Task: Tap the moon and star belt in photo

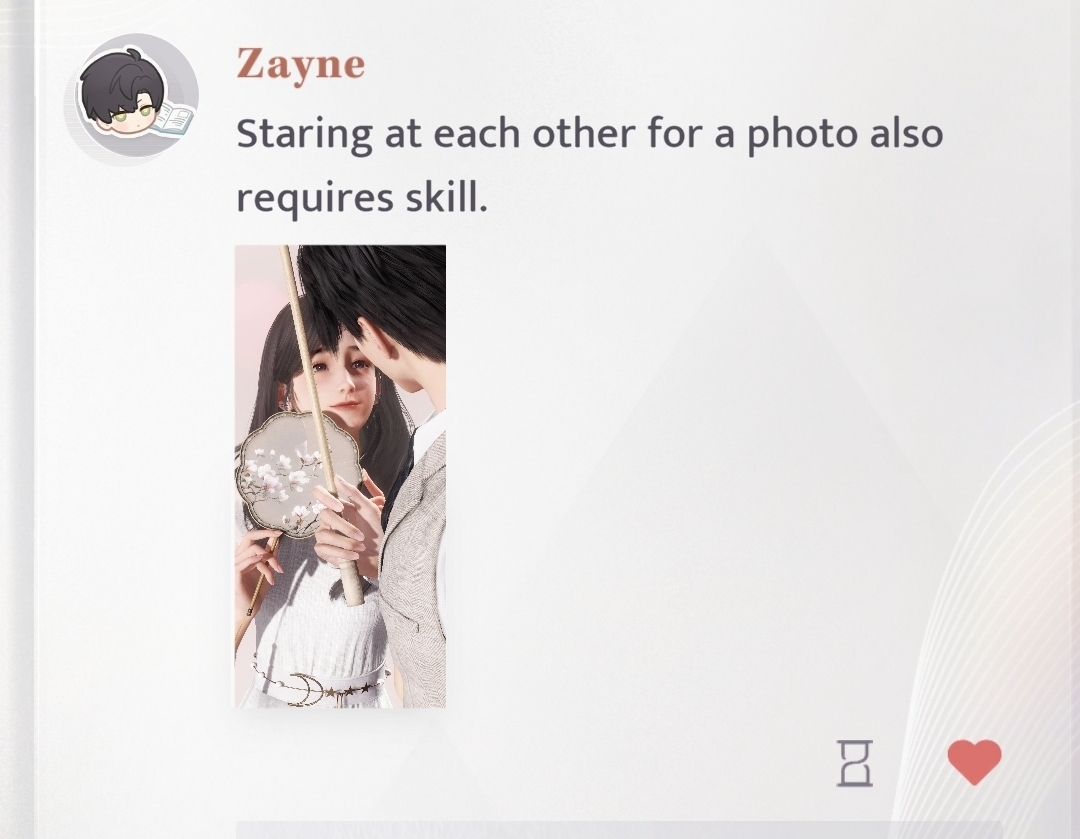Action: pos(318,685)
